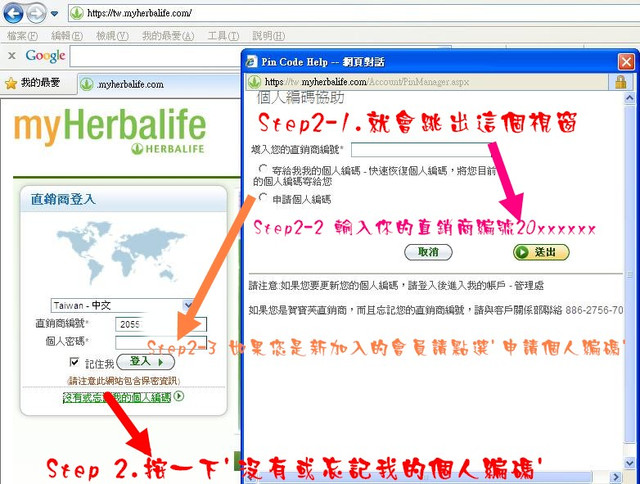
Task: Open the 沒有或忘記我的個人編碼 link
Action: coord(117,397)
